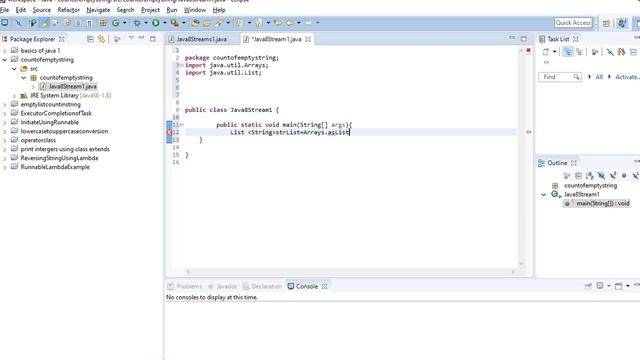The width and height of the screenshot is (640, 360).
Task: Click the editor horizontal scrollbar
Action: point(350,271)
